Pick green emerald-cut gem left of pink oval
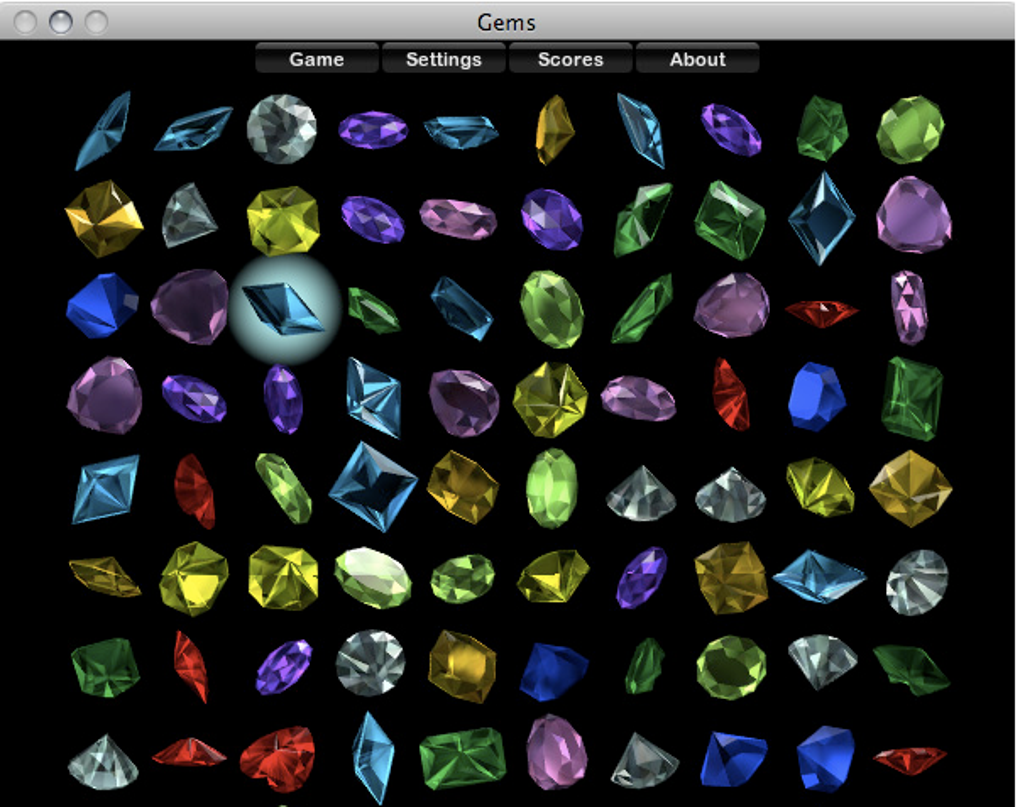 click(462, 758)
